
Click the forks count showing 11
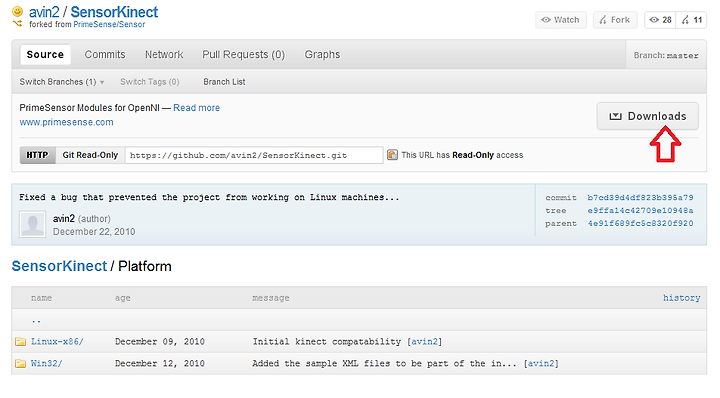tap(692, 20)
